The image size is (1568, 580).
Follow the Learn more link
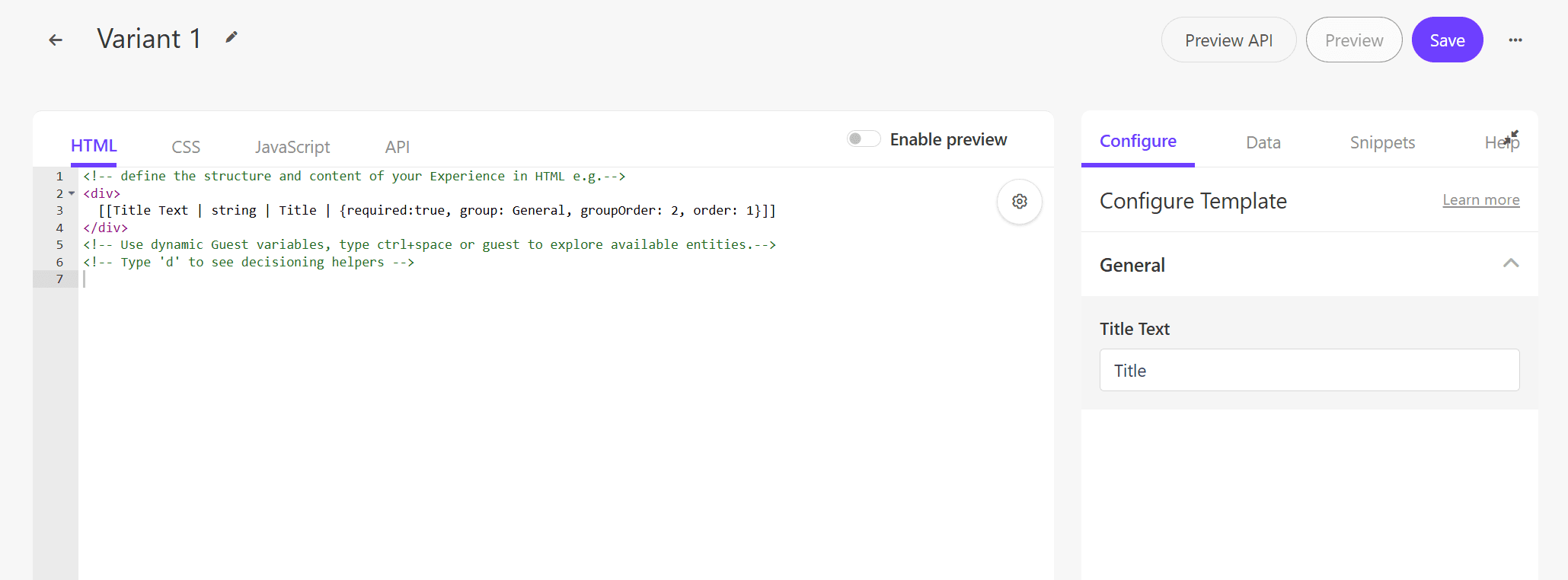pos(1480,200)
